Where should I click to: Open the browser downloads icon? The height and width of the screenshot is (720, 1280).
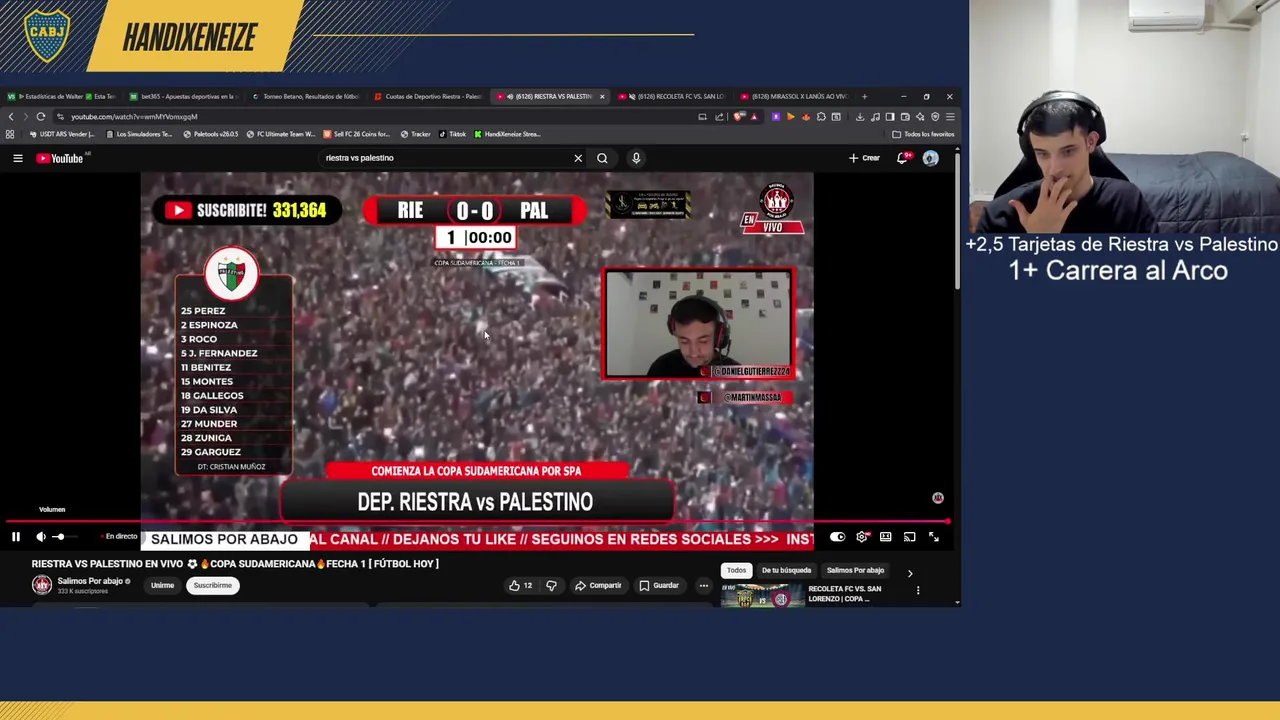tap(859, 116)
